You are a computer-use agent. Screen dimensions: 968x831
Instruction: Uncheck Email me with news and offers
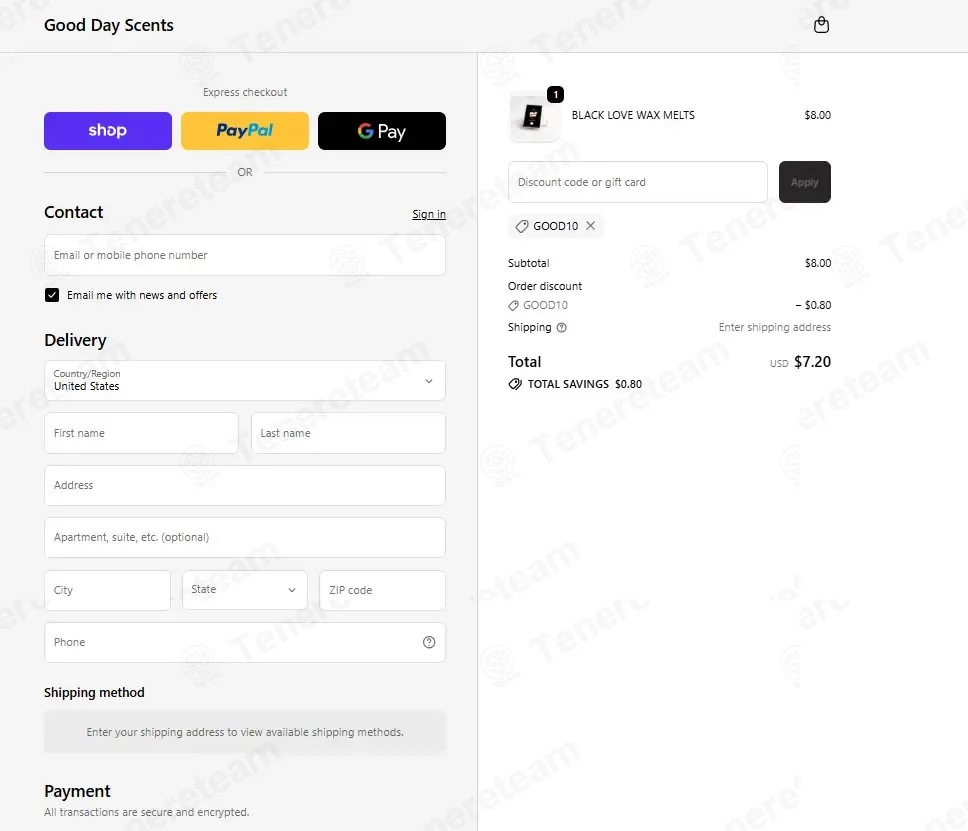pos(52,295)
